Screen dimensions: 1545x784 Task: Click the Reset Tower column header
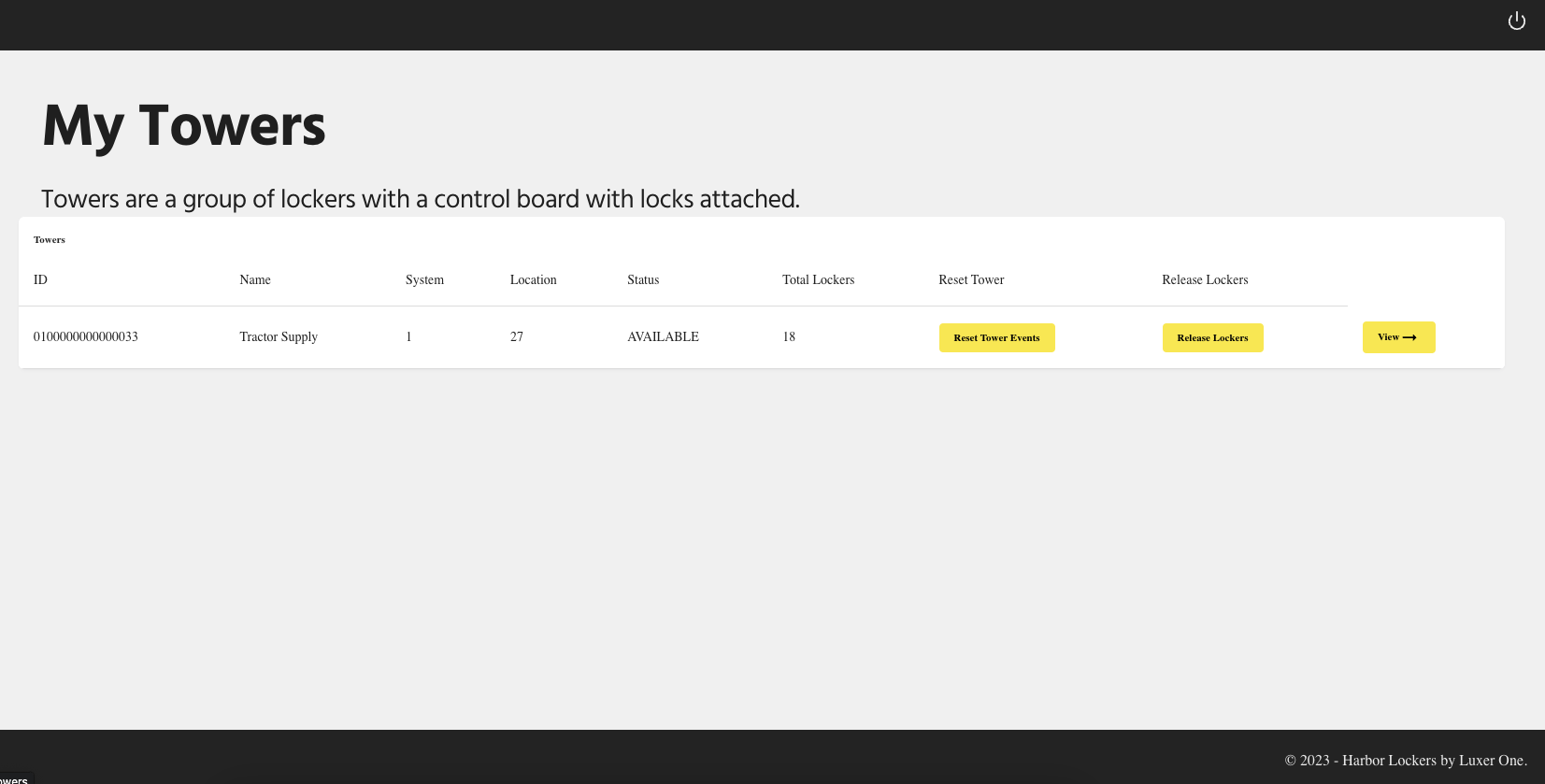971,280
